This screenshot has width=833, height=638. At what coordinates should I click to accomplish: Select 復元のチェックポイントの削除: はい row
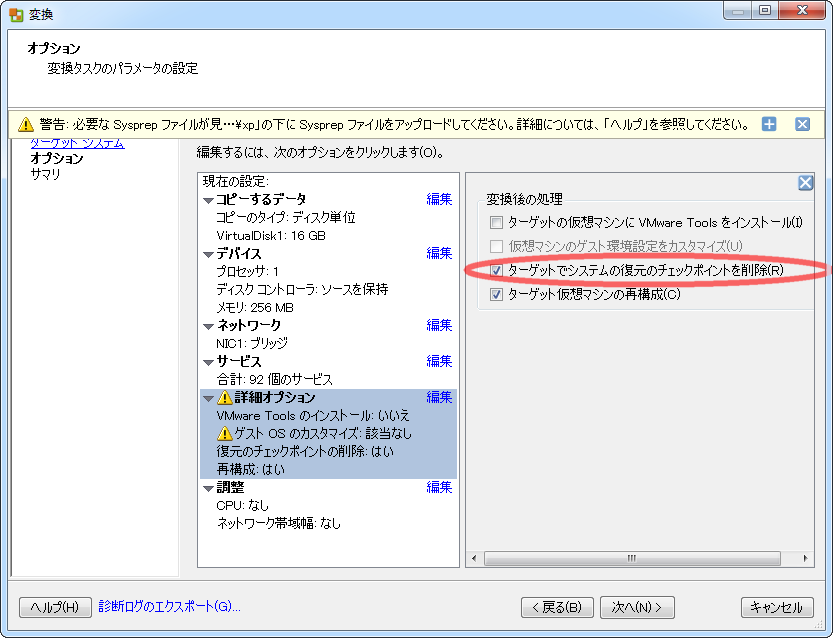(305, 452)
